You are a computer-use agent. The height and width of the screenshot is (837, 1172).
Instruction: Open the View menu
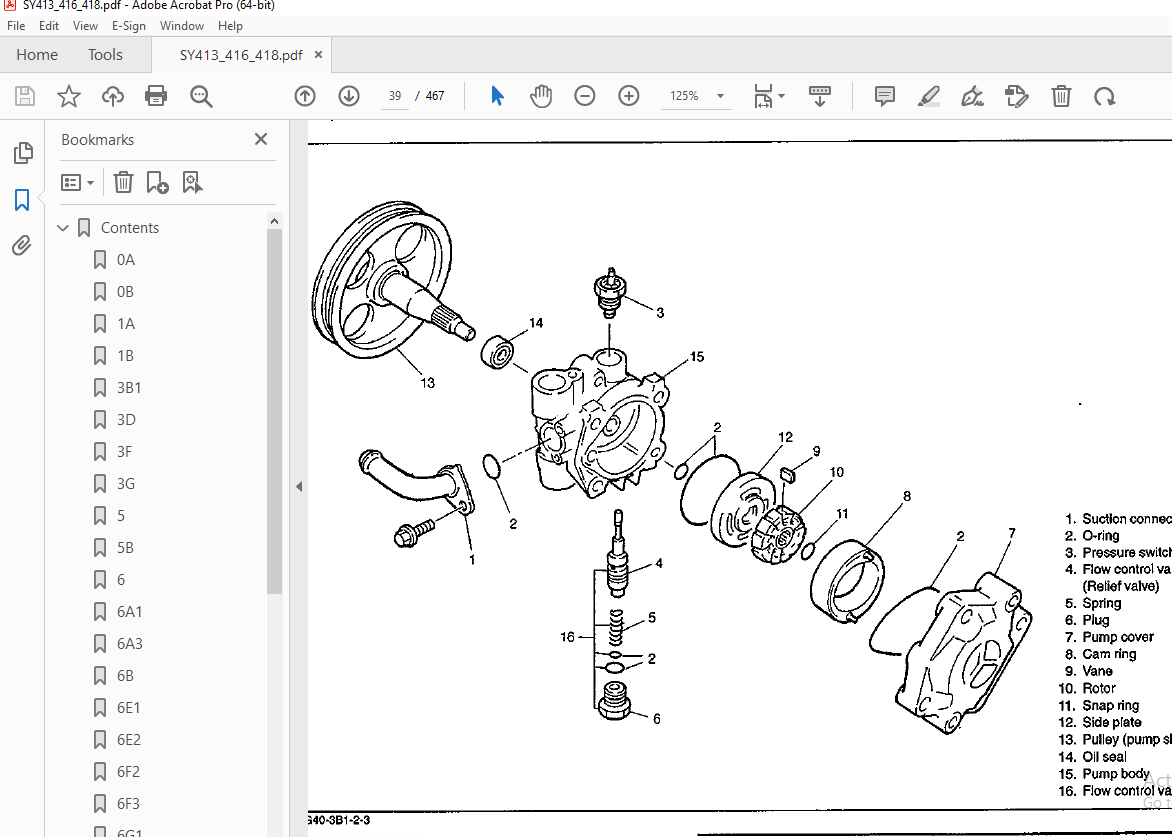point(85,25)
